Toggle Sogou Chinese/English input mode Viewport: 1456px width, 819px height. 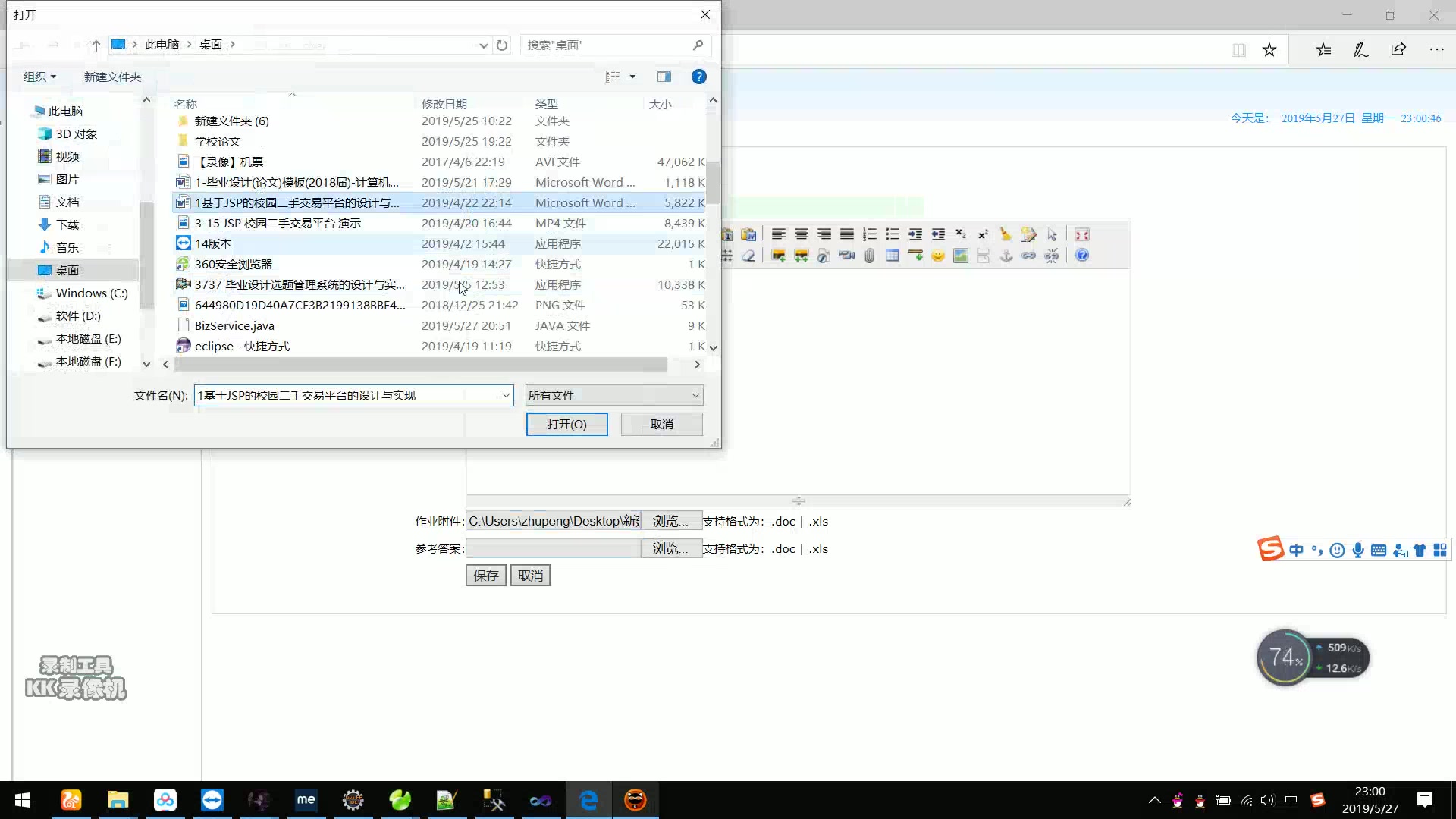click(1296, 551)
